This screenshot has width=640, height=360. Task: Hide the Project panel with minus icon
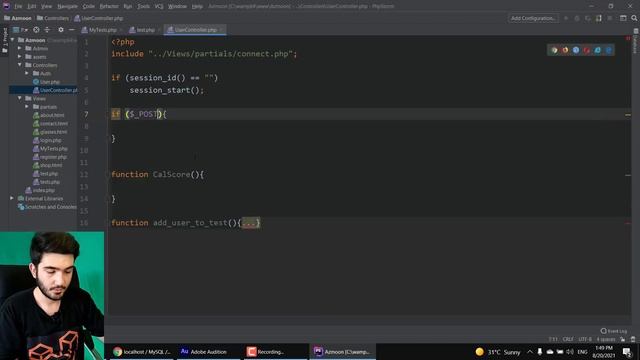(x=71, y=30)
